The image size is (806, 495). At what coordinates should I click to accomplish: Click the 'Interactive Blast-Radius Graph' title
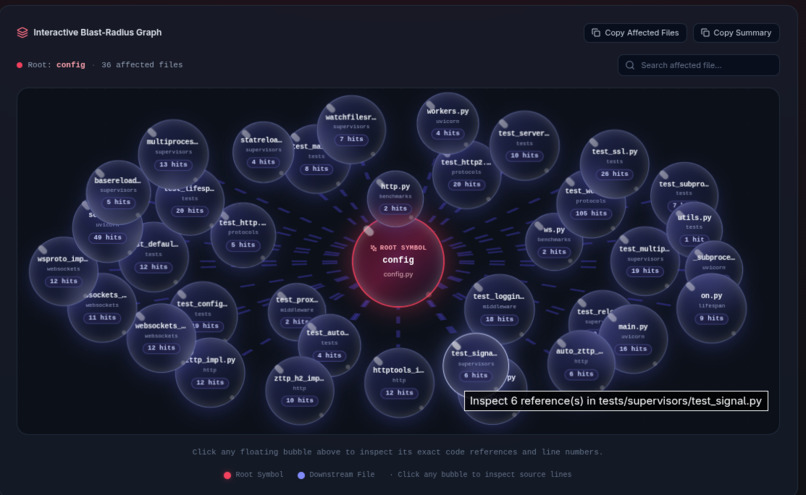97,32
